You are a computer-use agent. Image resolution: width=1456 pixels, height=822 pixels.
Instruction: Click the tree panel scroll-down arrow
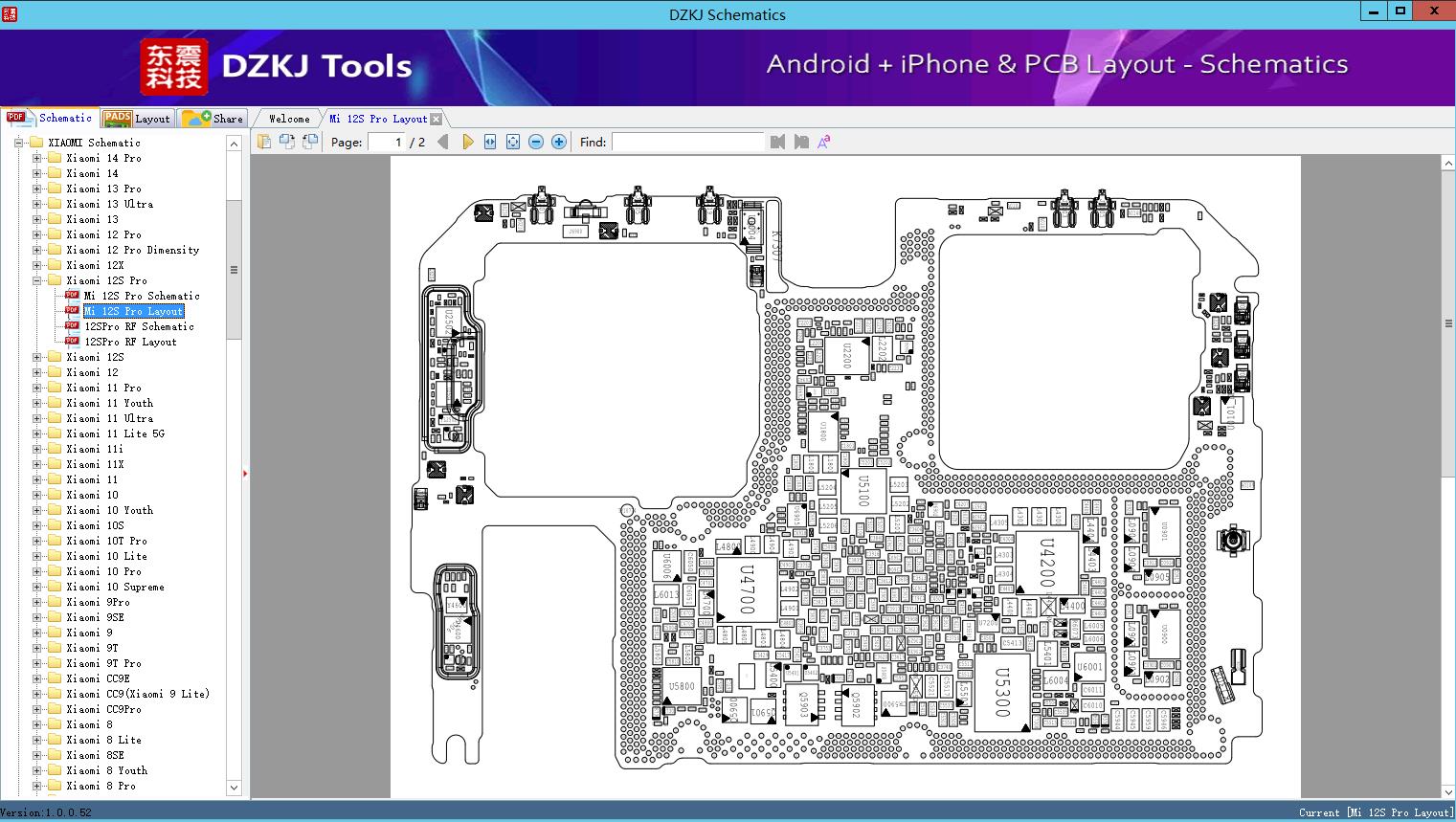tap(234, 788)
